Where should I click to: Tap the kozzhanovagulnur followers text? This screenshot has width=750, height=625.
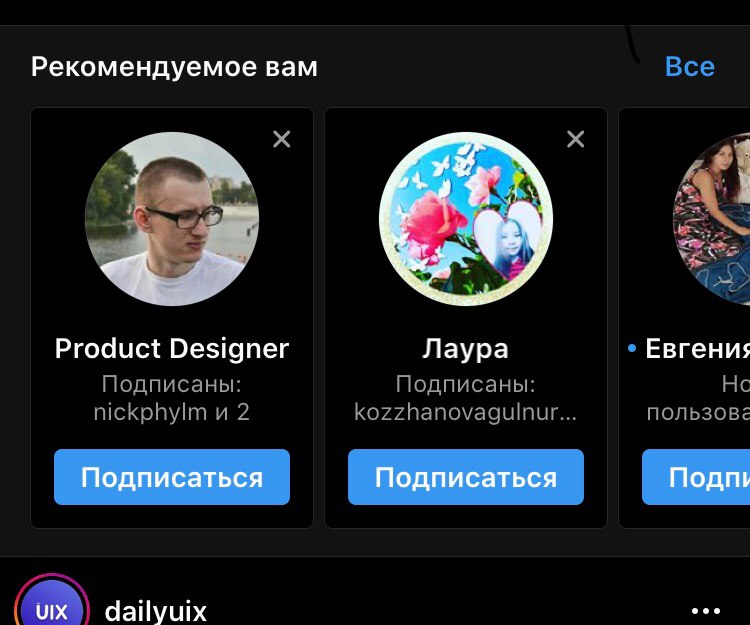[x=465, y=413]
